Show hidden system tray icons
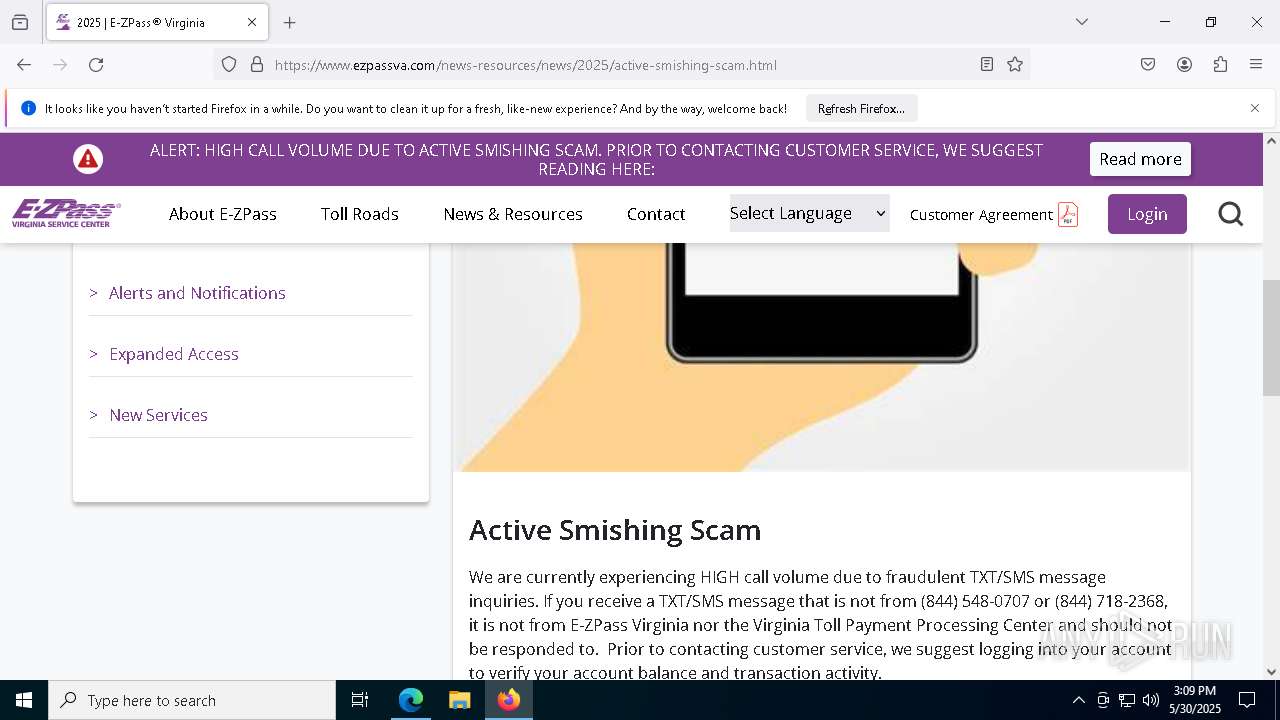1280x720 pixels. point(1078,700)
